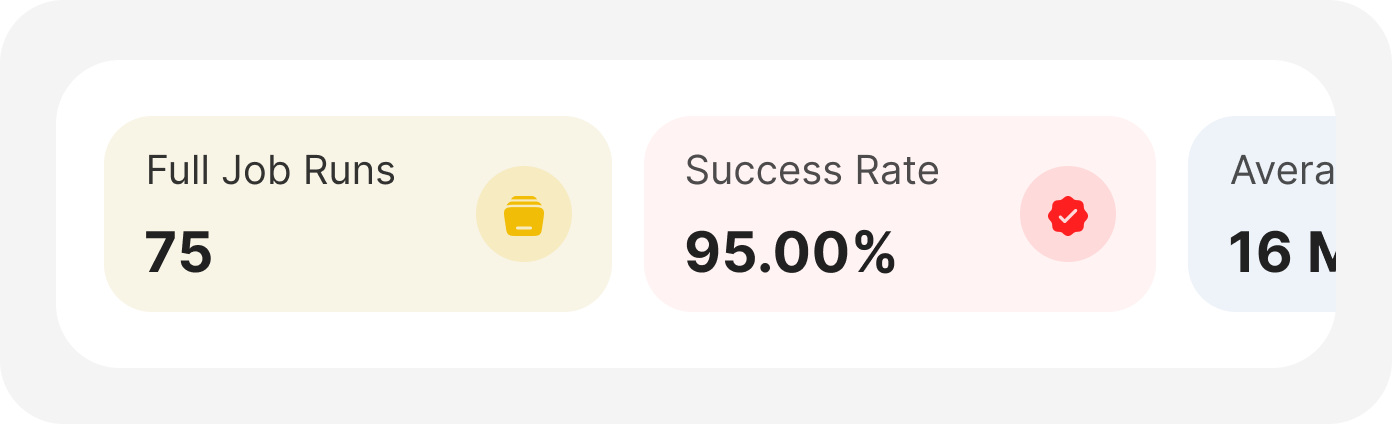The width and height of the screenshot is (1392, 424).
Task: Click the white panel area above Success Rate card
Action: click(900, 88)
